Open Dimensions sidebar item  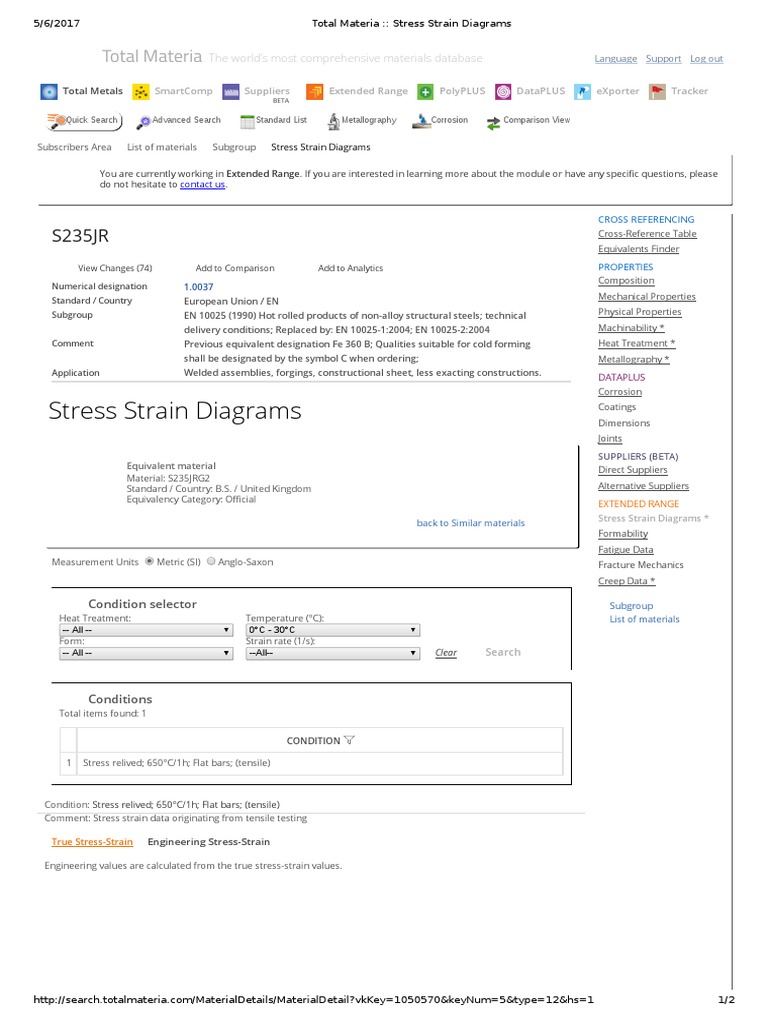(624, 423)
